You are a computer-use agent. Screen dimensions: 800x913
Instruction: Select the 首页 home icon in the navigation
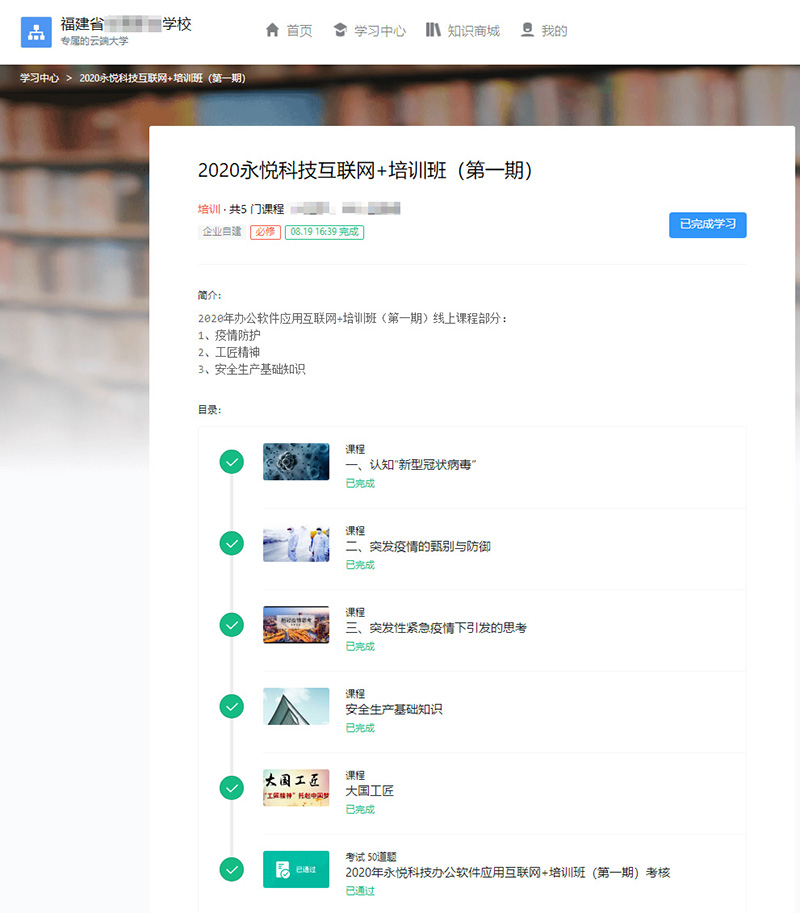pos(272,31)
